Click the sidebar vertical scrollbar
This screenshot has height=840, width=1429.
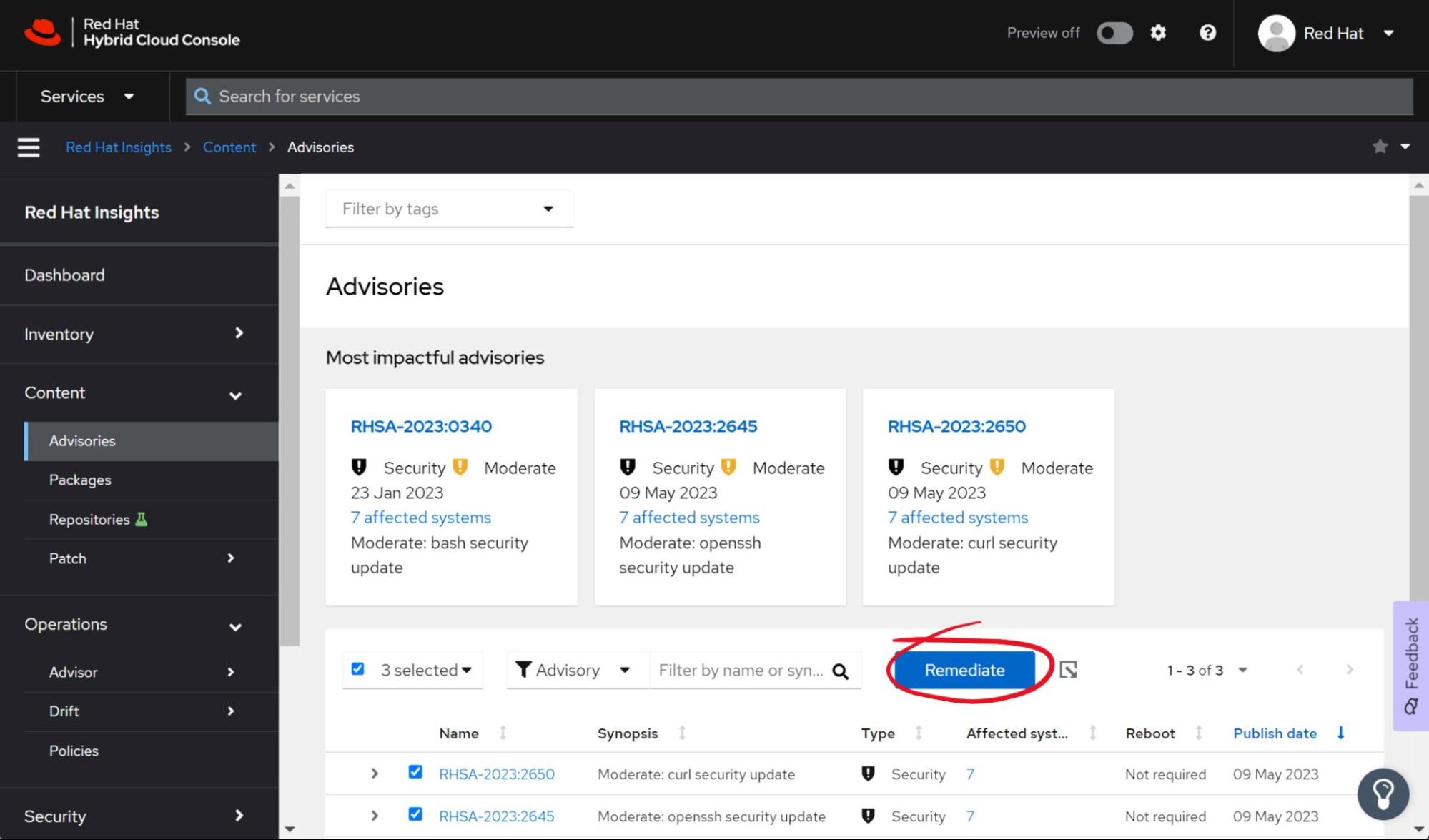(290, 422)
